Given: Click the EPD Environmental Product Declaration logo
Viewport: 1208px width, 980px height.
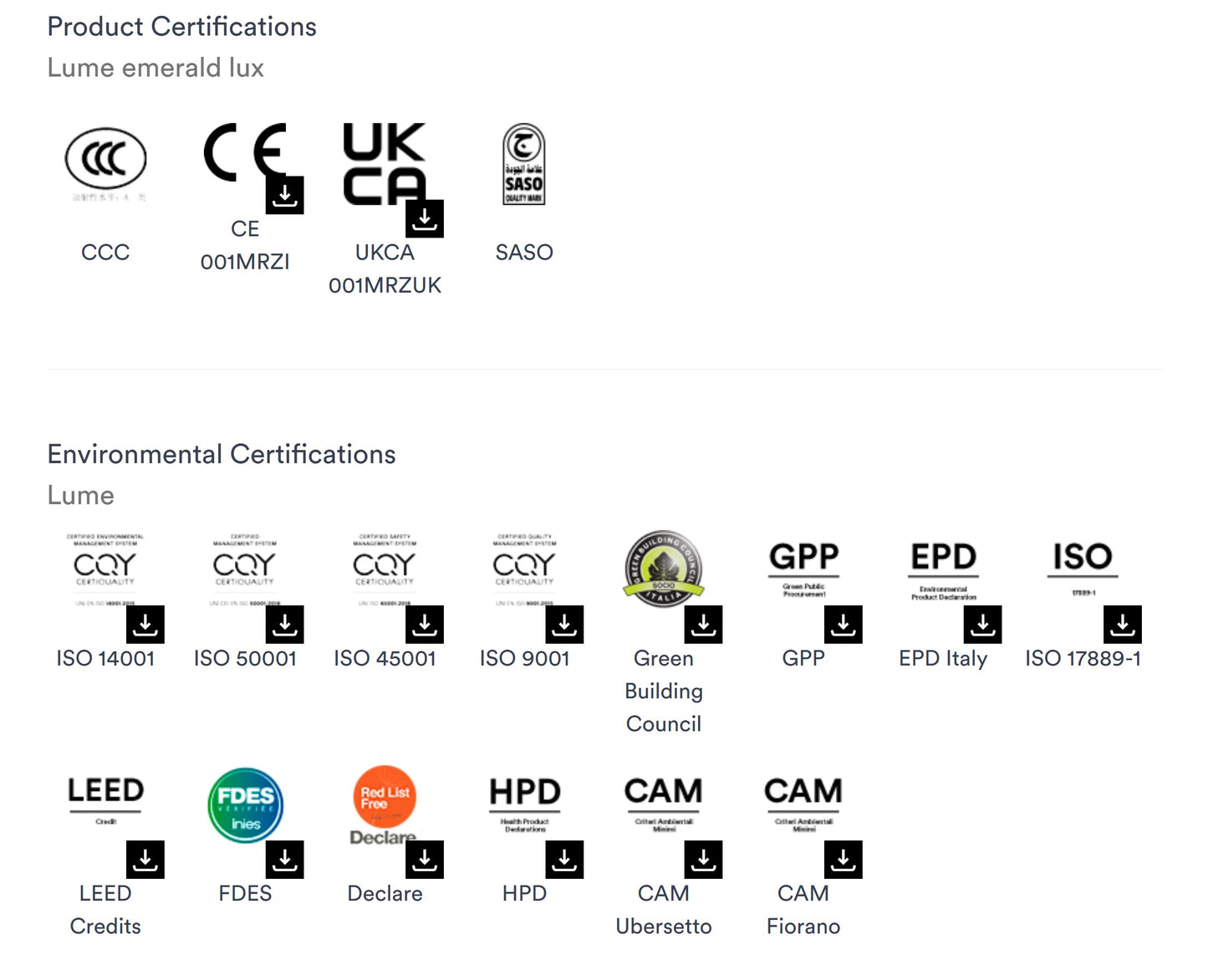Looking at the screenshot, I should tap(943, 570).
